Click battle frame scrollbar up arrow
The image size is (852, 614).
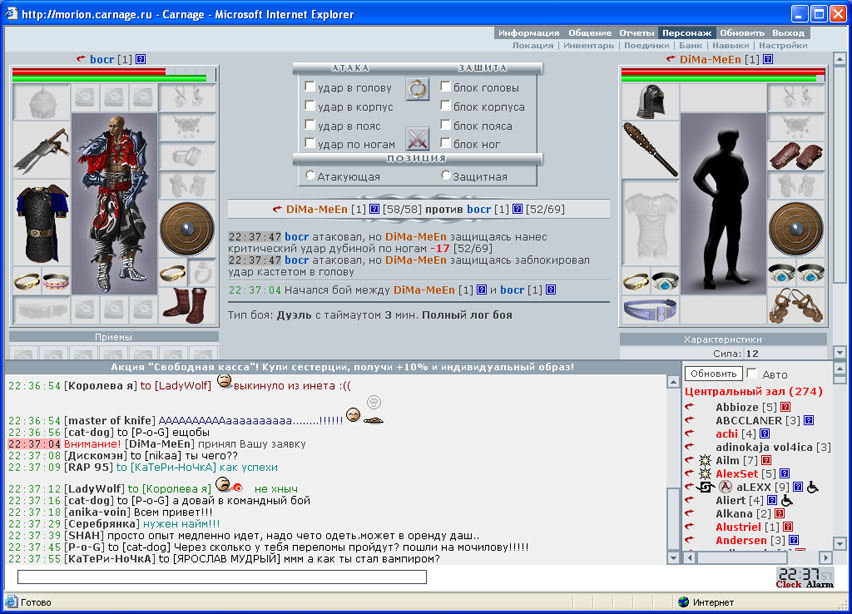click(x=840, y=58)
